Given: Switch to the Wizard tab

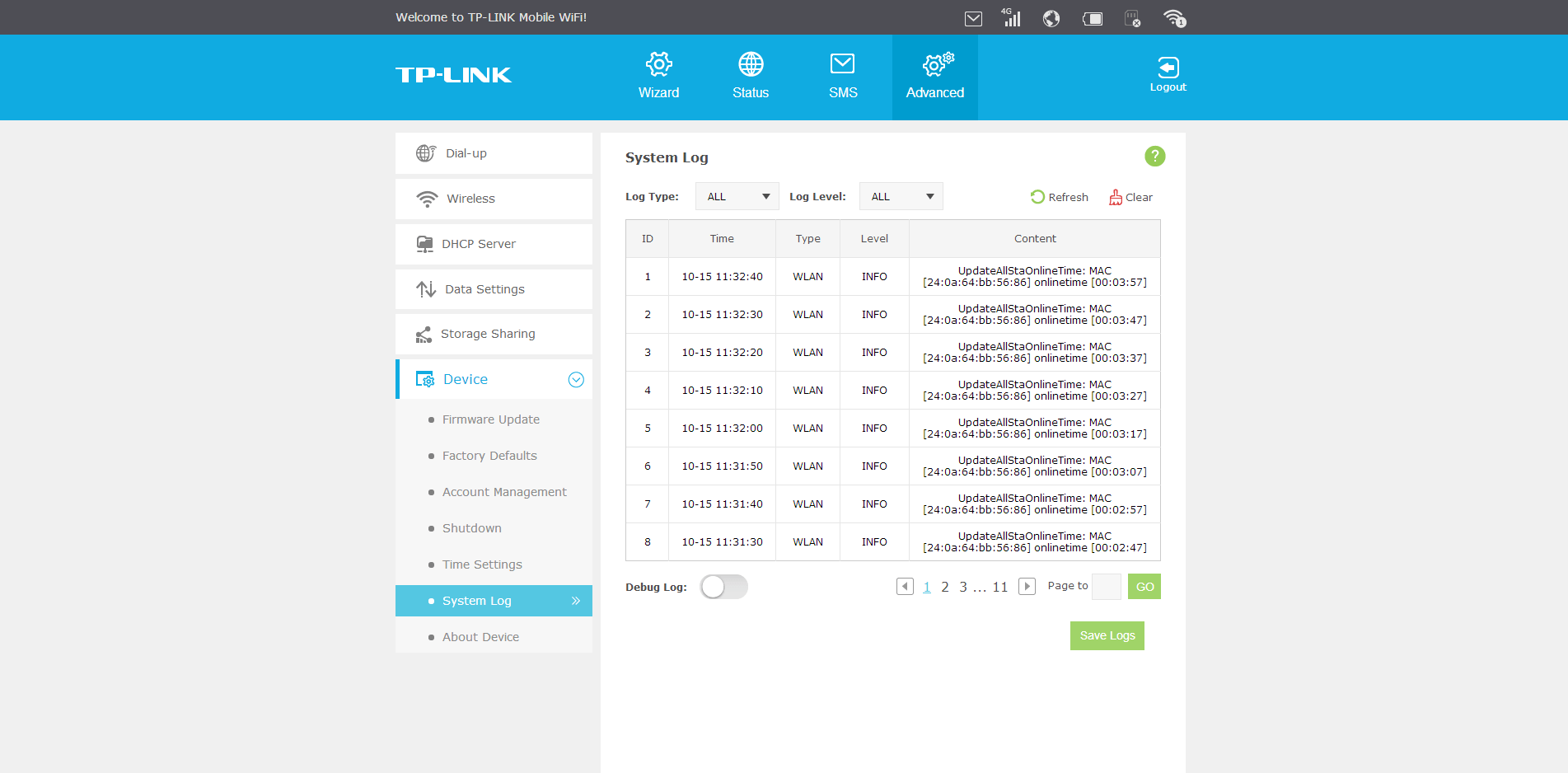Looking at the screenshot, I should [x=658, y=77].
